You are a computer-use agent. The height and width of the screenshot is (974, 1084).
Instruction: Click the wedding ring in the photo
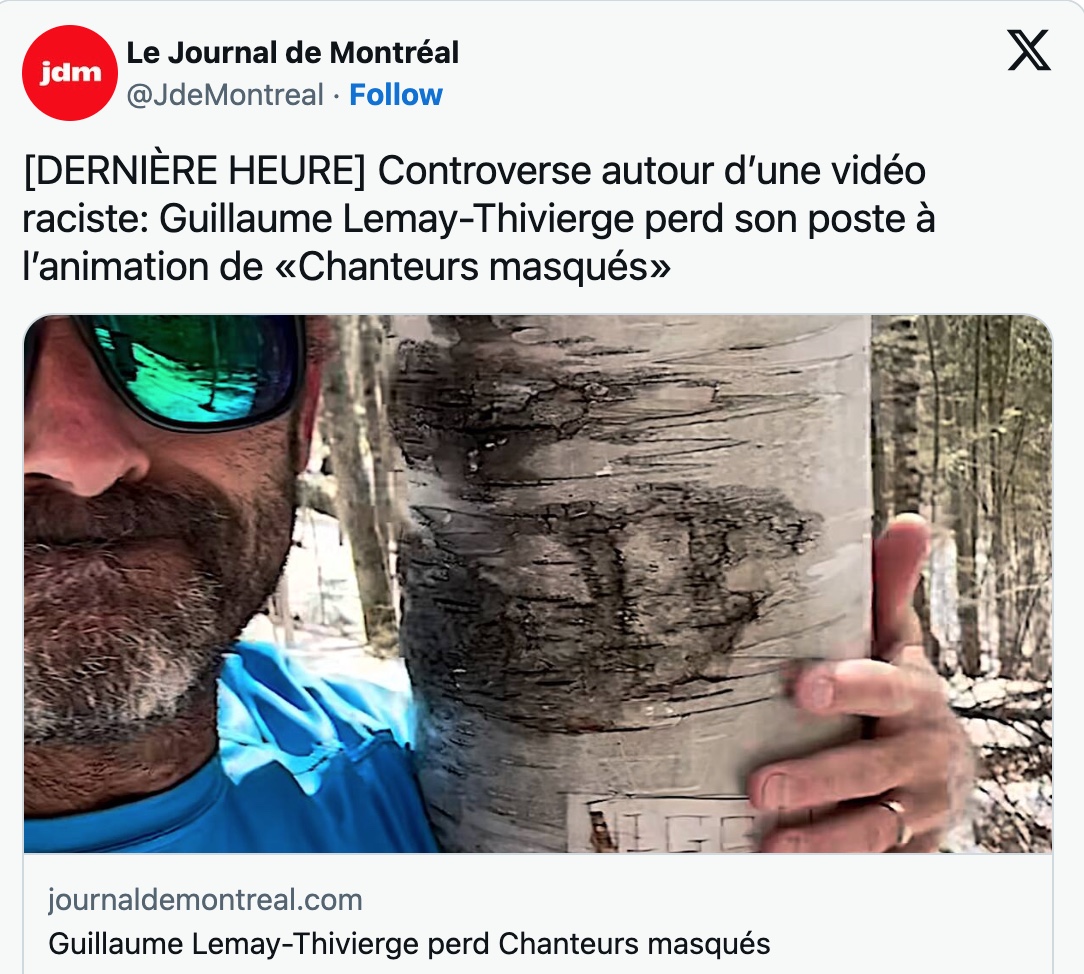[897, 821]
